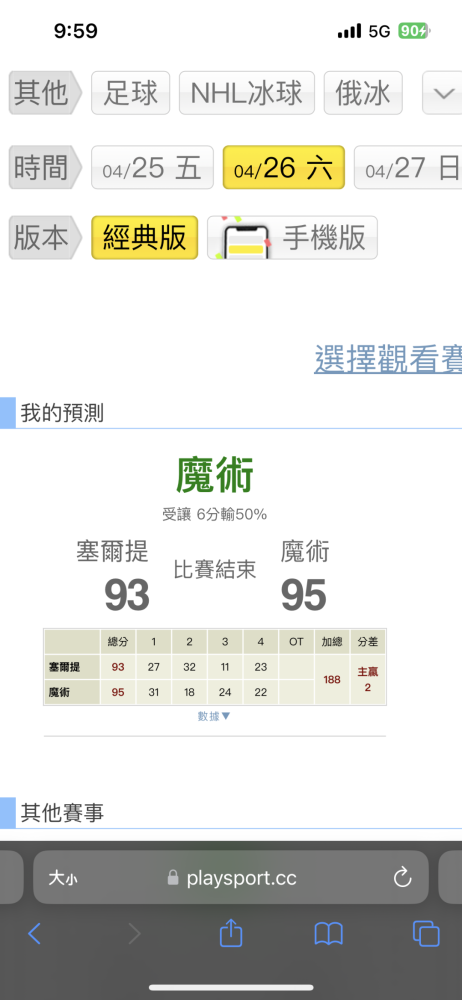Open Safari bookmarks book icon
462x1000 pixels.
(x=329, y=934)
